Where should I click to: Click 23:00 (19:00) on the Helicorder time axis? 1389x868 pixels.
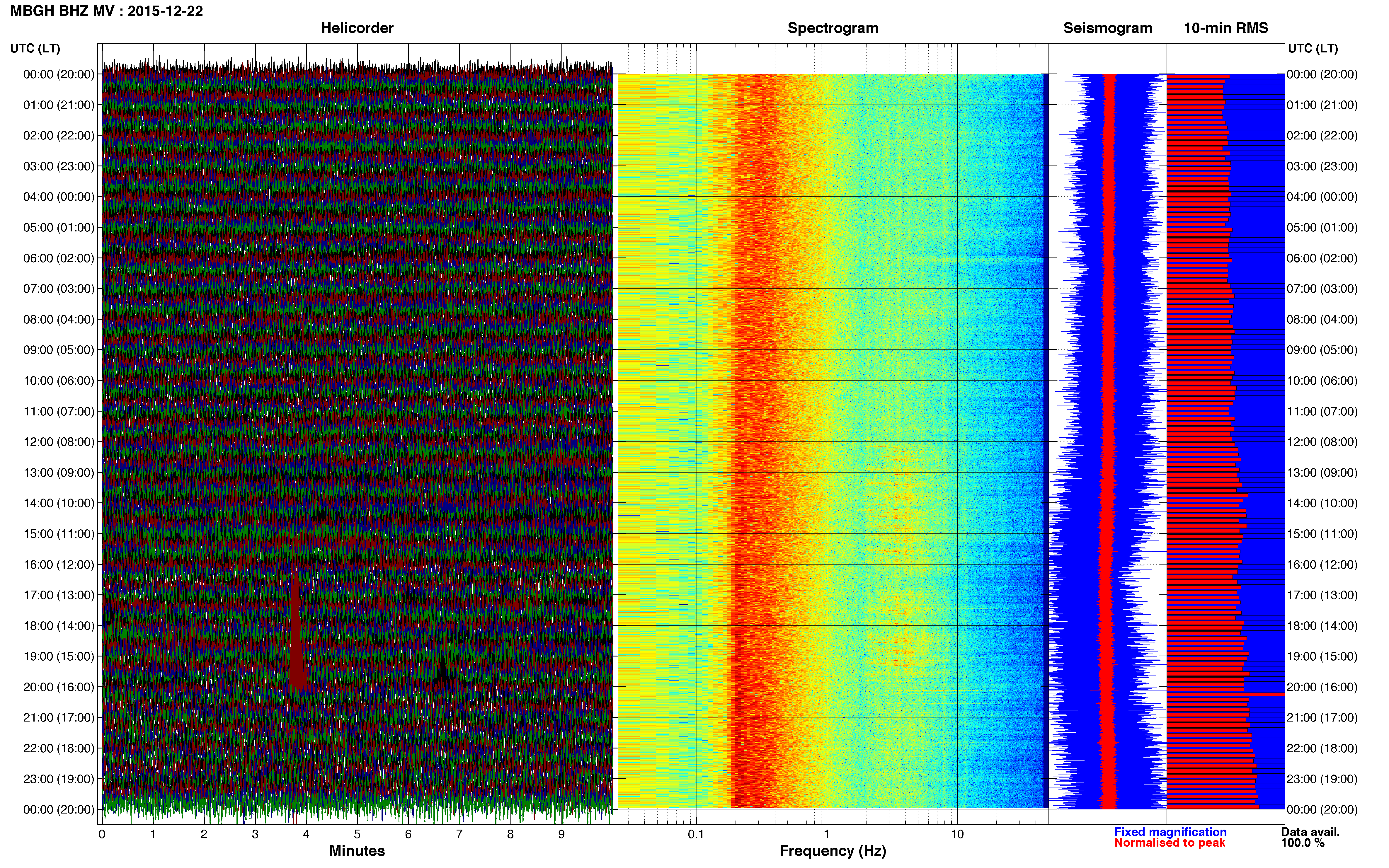59,779
